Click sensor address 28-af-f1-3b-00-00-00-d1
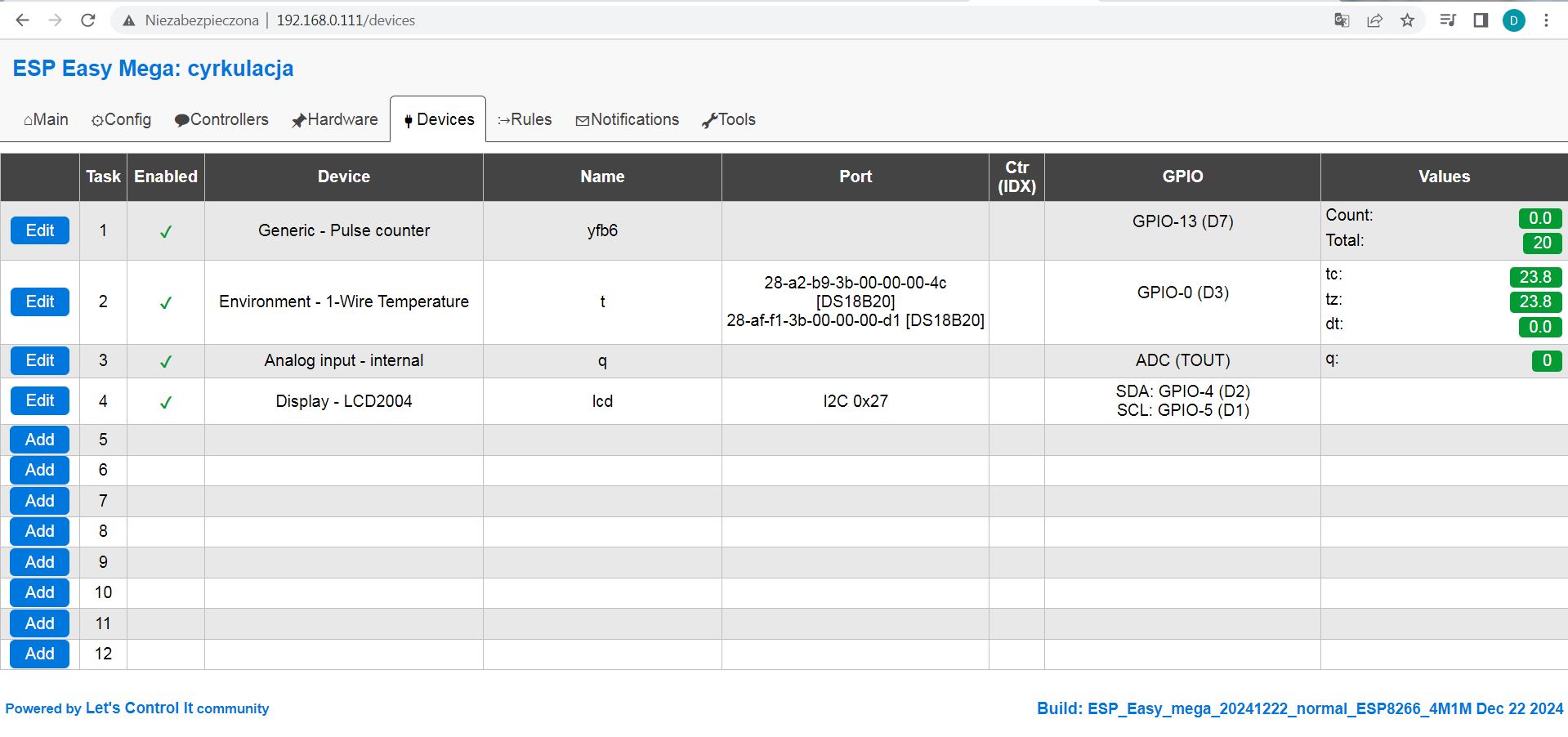The height and width of the screenshot is (737, 1568). (814, 320)
